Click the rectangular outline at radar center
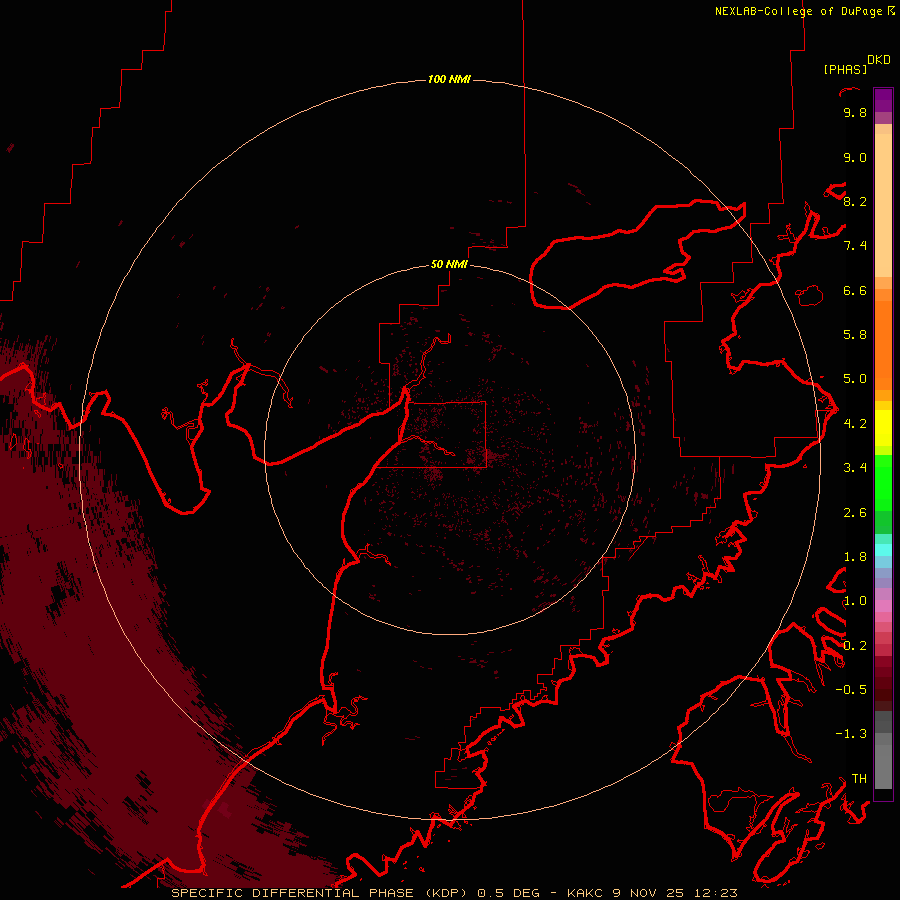The image size is (900, 900). click(431, 435)
